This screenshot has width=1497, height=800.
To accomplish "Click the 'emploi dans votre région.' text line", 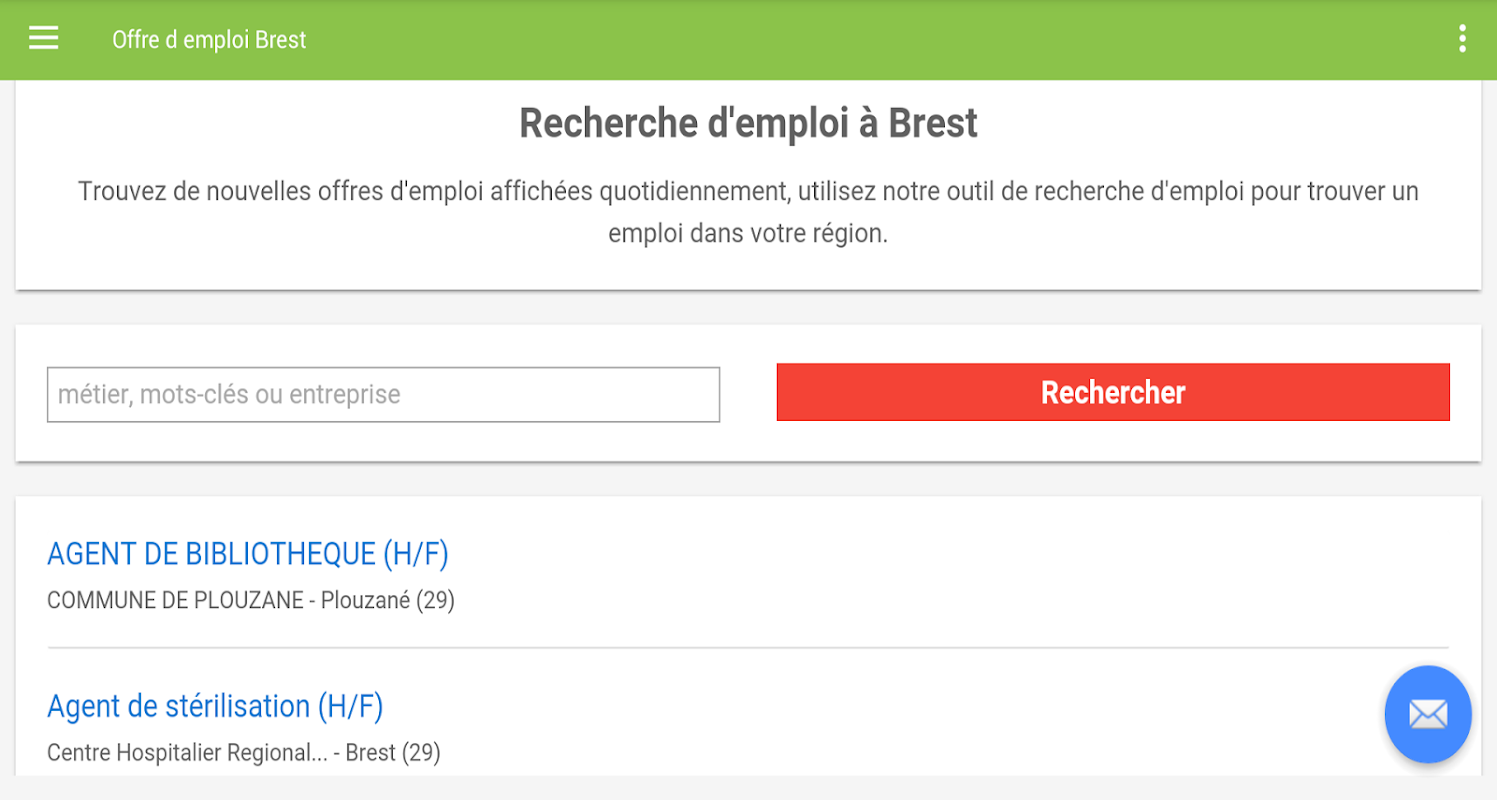I will tap(748, 237).
